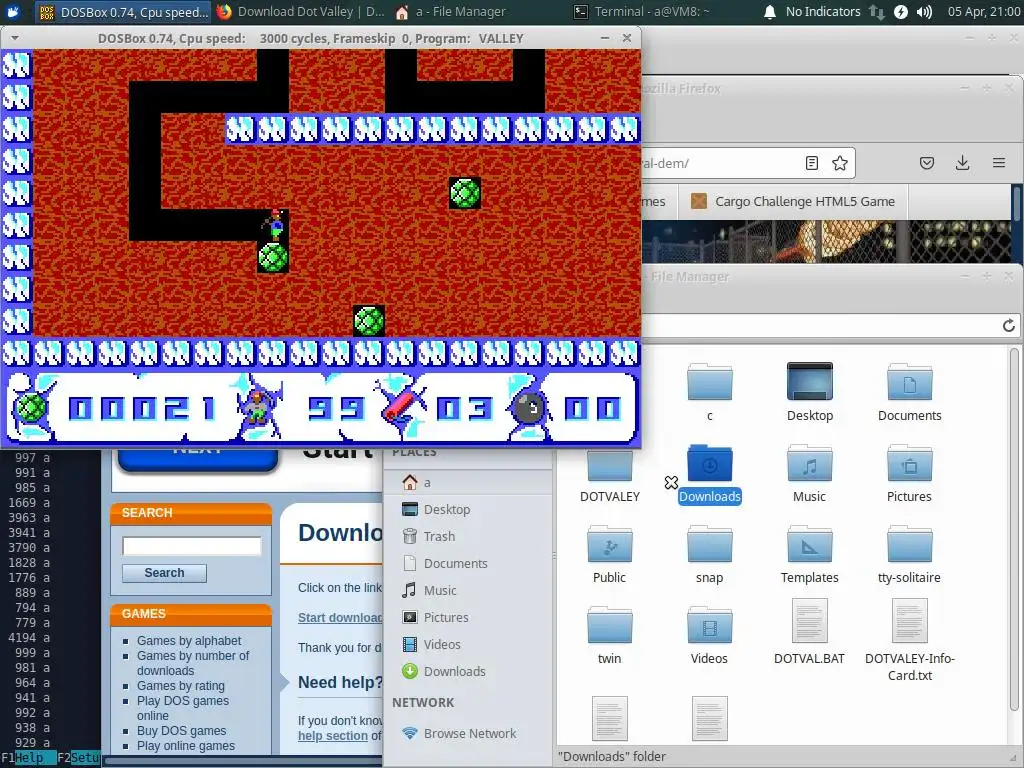Screen dimensions: 1024x768
Task: Click the Firefox bookmark star icon
Action: click(840, 163)
